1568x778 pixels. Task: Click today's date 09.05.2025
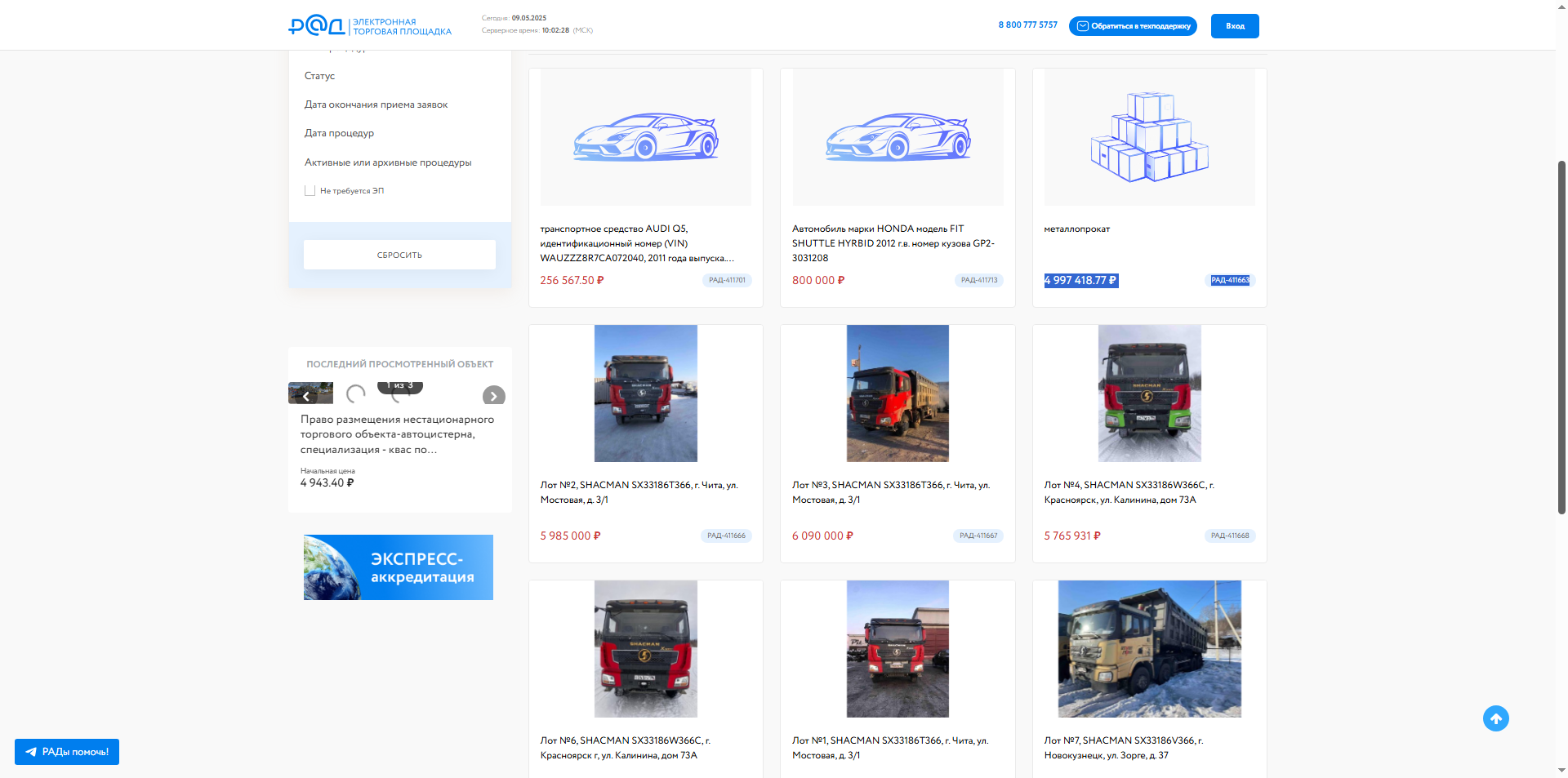click(x=529, y=18)
